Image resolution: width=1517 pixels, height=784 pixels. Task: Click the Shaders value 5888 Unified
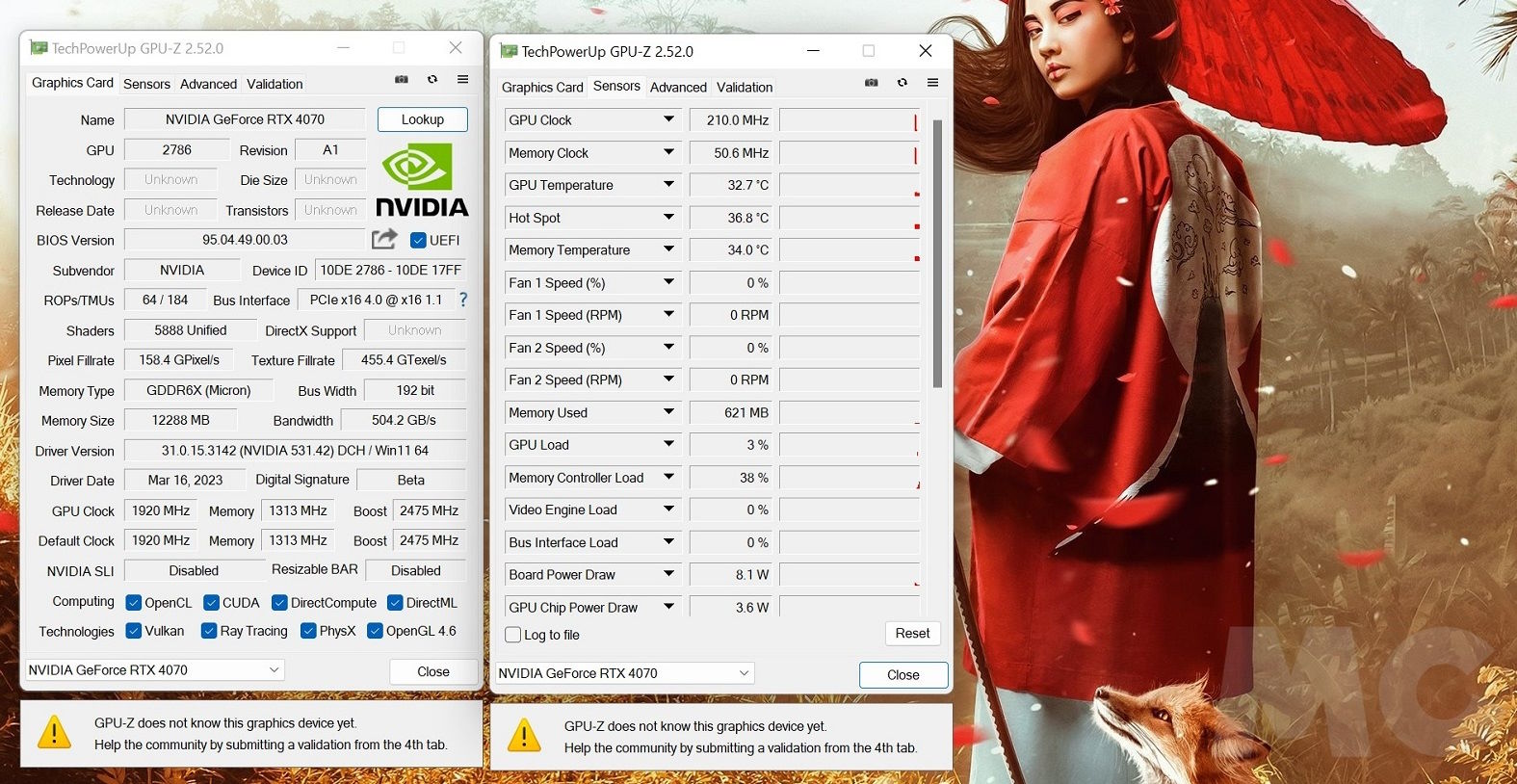[x=190, y=330]
